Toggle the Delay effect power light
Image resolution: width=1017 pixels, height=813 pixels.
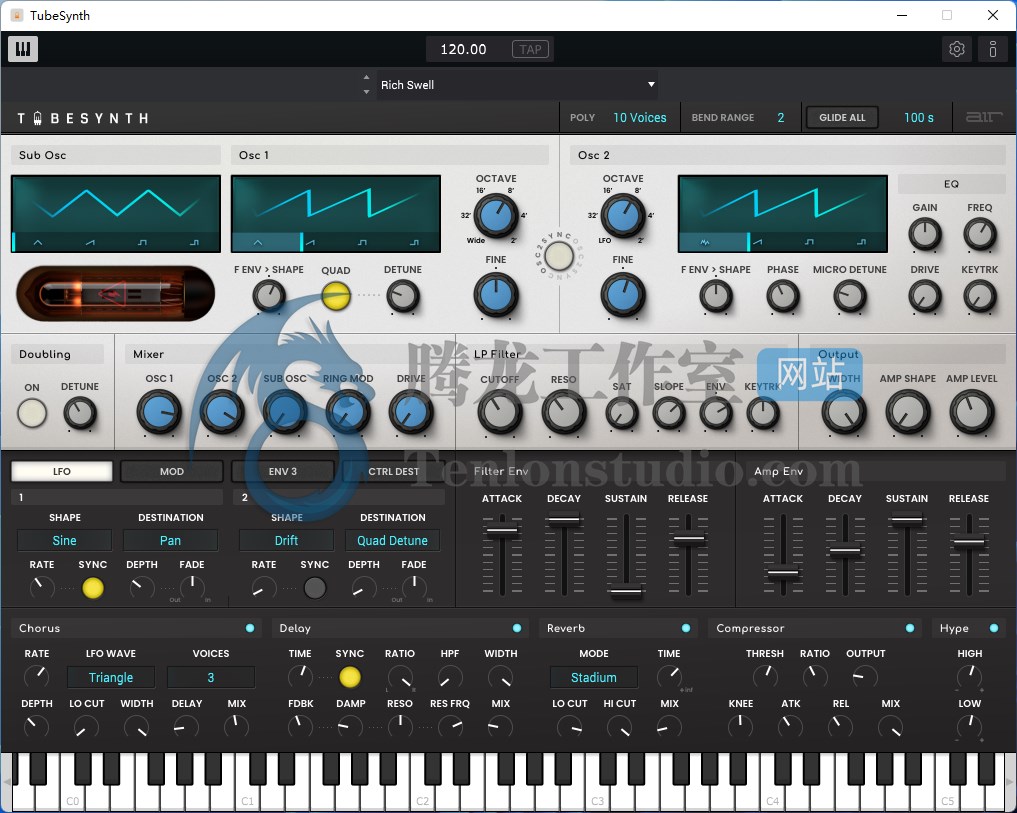click(517, 628)
